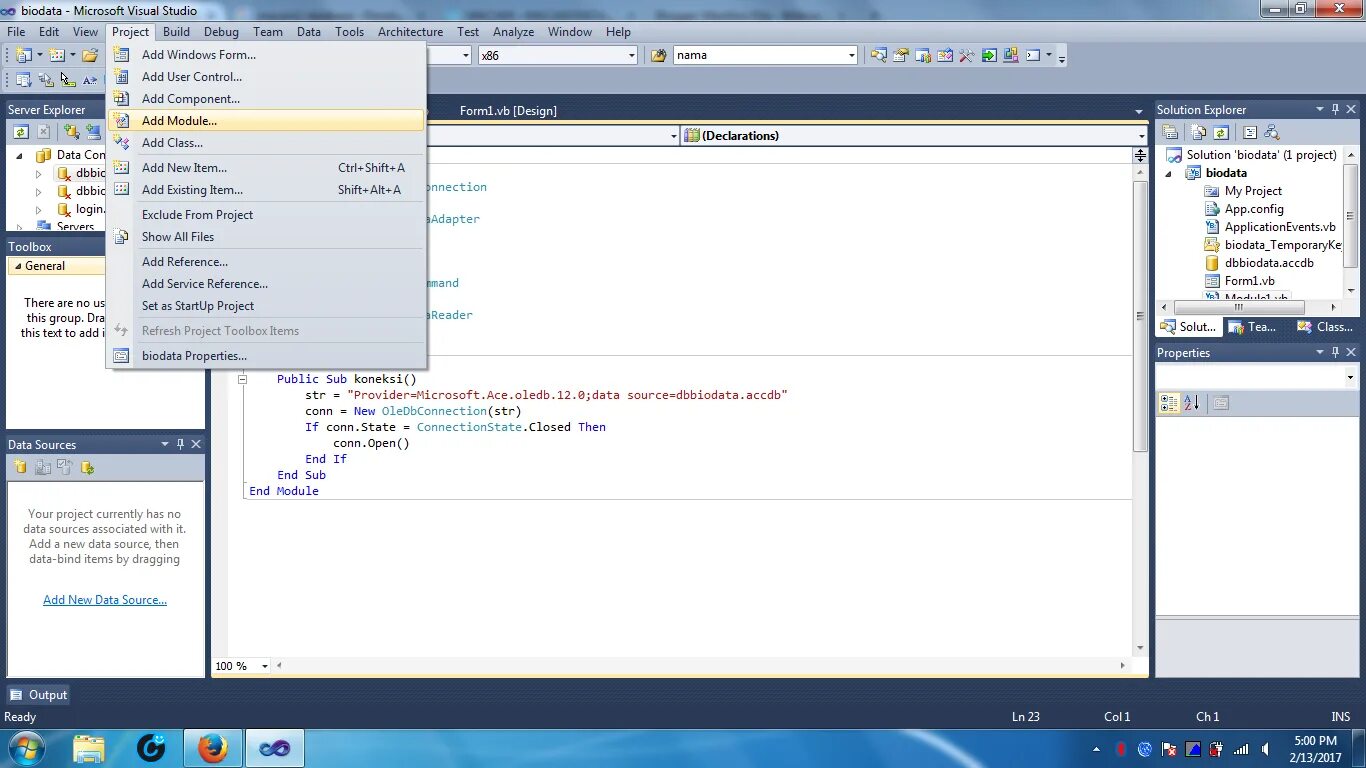Click the Solution Explorer Properties icon
The width and height of the screenshot is (1366, 768).
1170,132
